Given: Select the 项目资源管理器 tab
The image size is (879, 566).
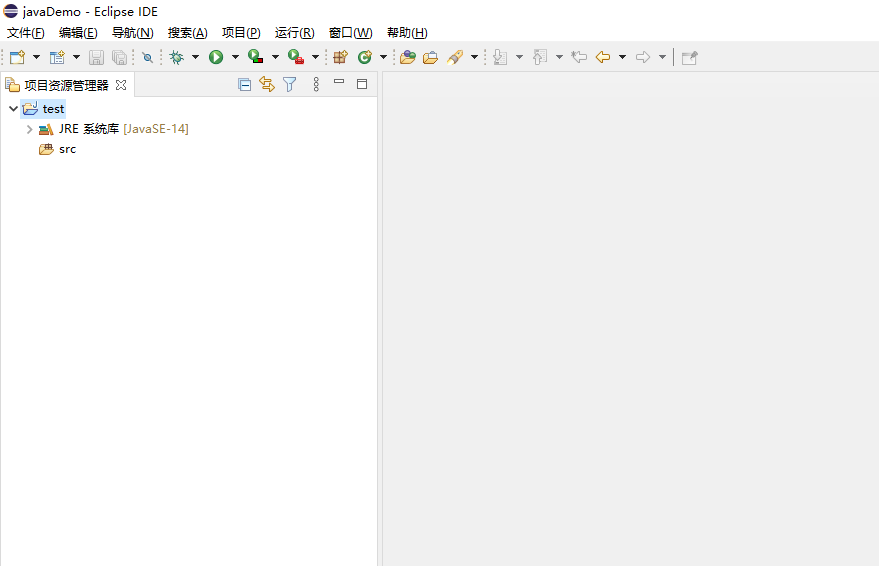Looking at the screenshot, I should 66,85.
